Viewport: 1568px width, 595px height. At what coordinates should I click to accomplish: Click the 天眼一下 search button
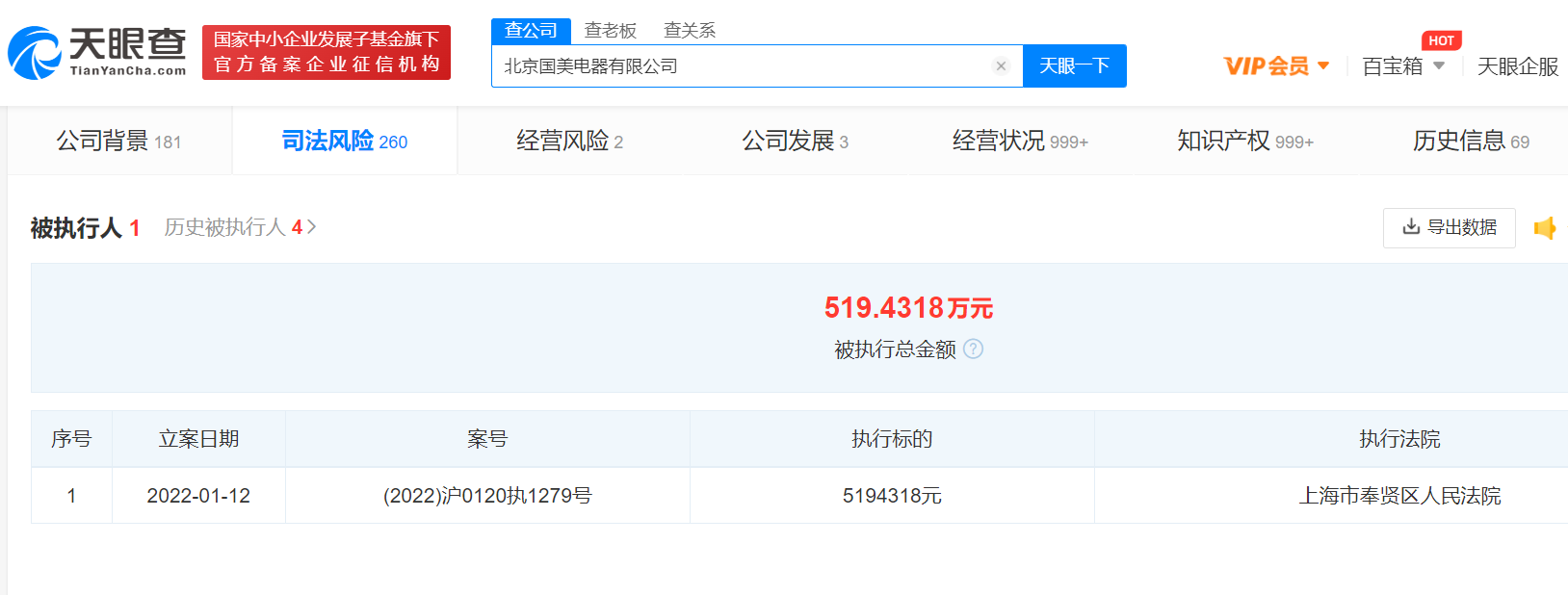[1075, 66]
